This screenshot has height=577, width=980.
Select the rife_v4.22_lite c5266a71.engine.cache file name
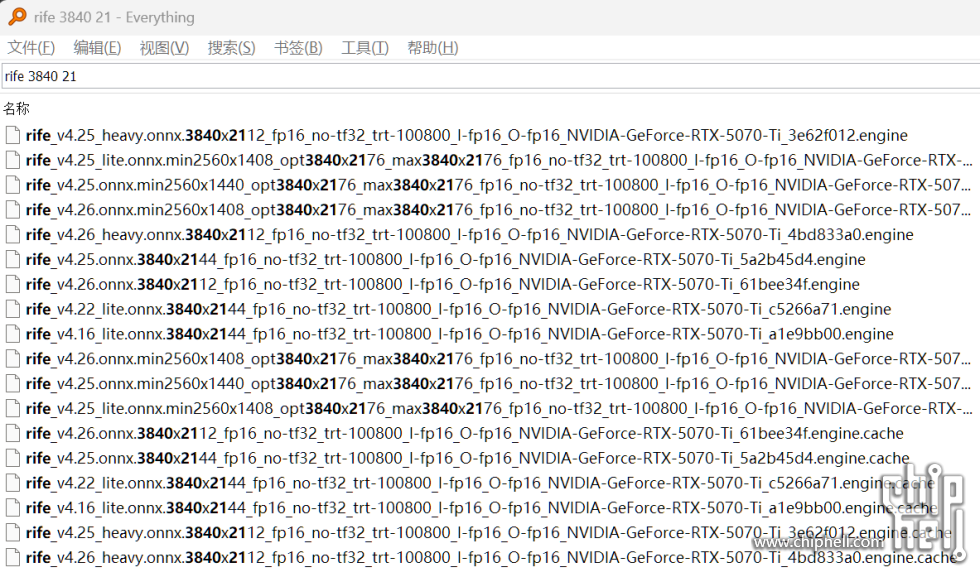point(480,483)
